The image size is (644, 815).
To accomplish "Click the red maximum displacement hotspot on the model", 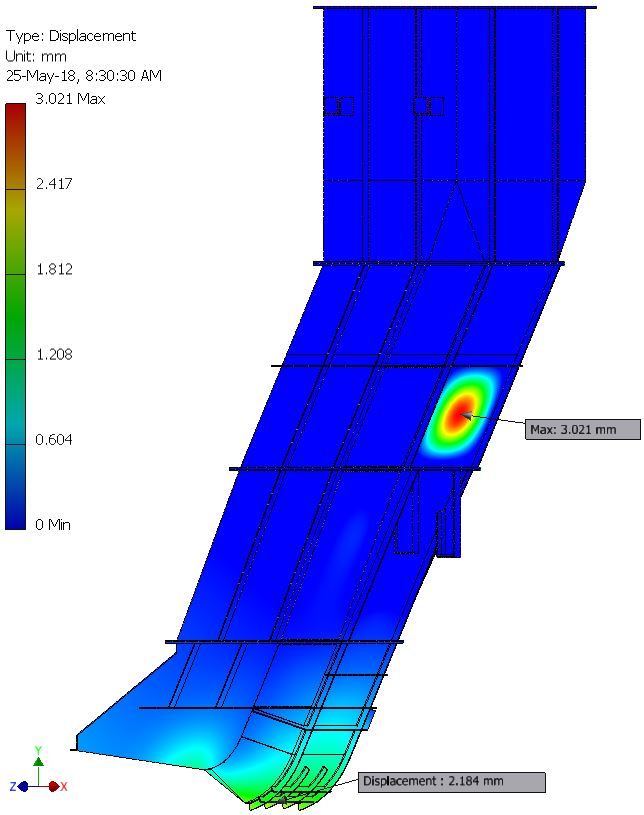I will coord(461,412).
